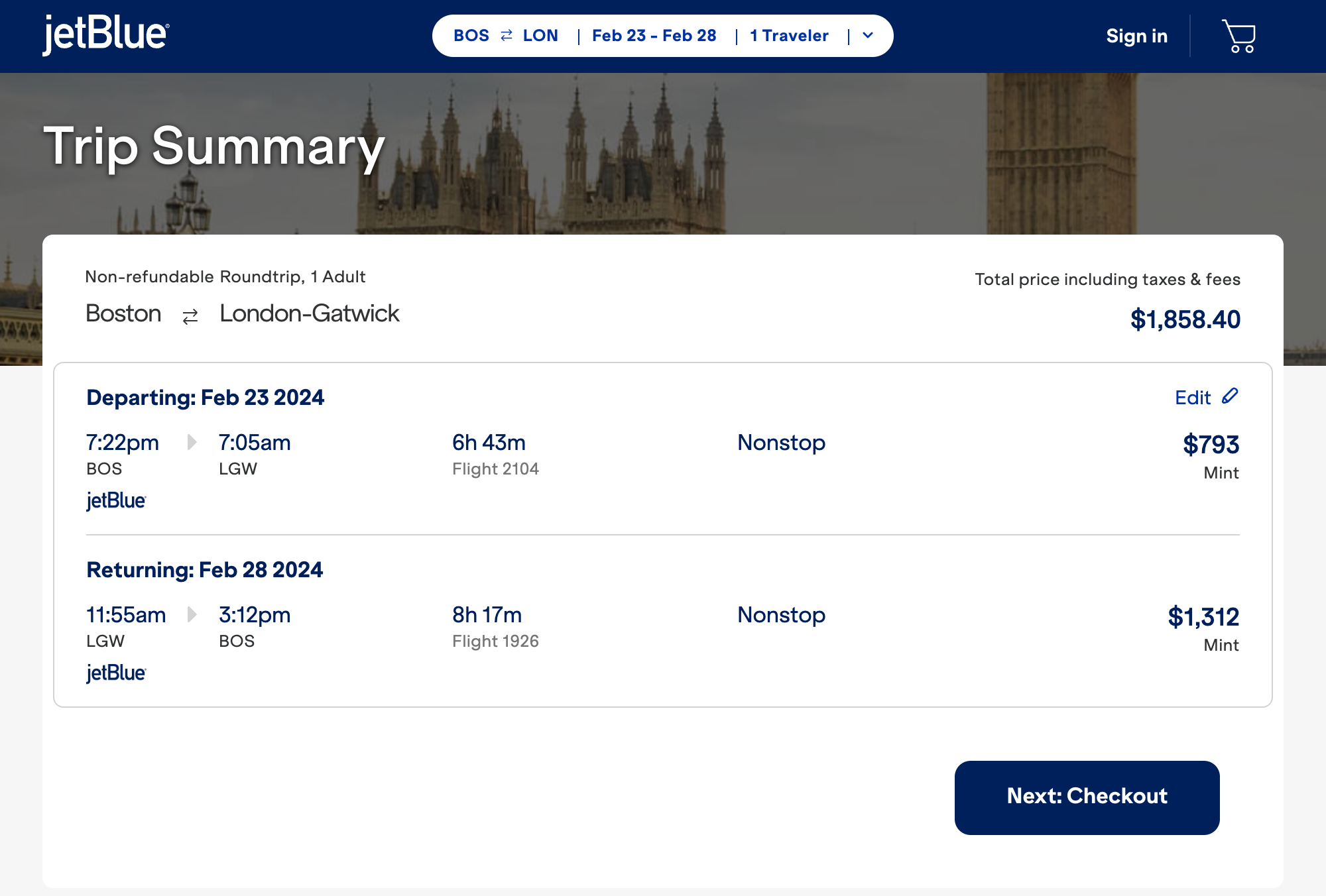Click the Feb 23 - Feb 28 dates
The width and height of the screenshot is (1326, 896).
pyautogui.click(x=654, y=36)
